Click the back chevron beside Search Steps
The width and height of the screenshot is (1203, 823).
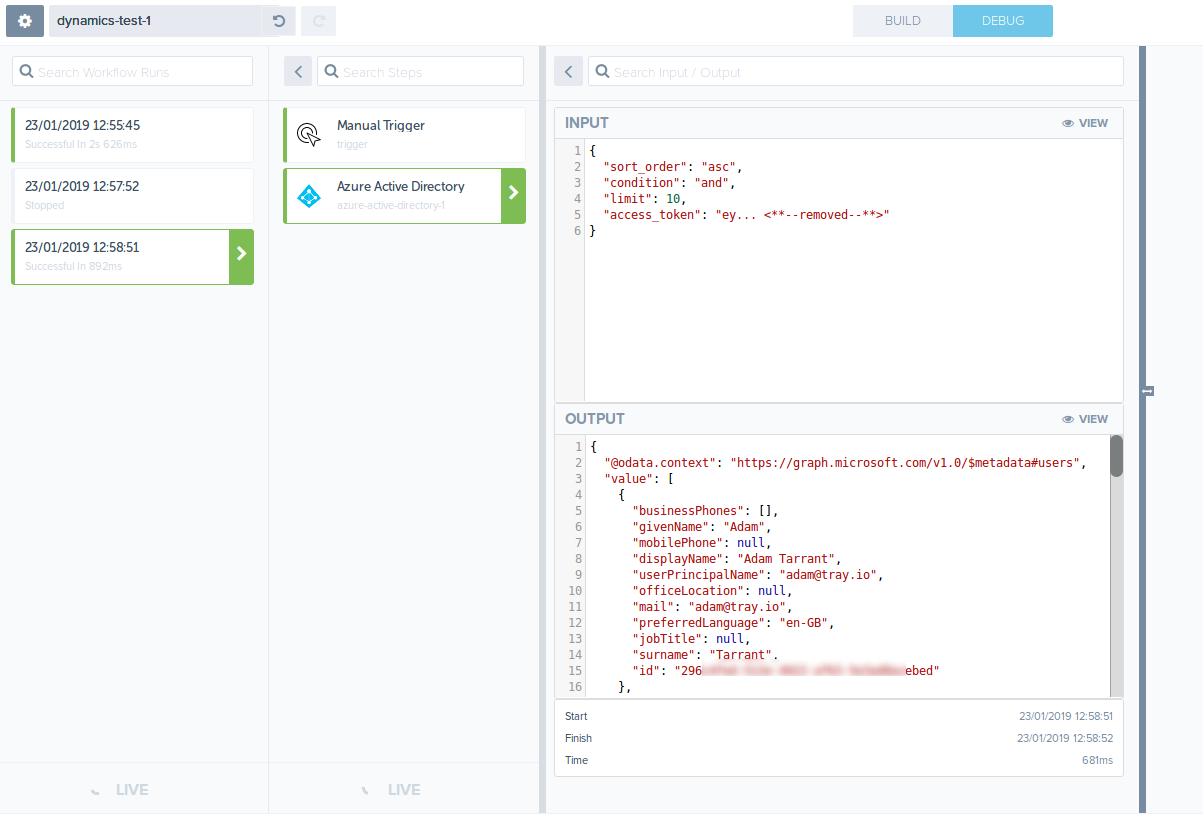pos(298,72)
